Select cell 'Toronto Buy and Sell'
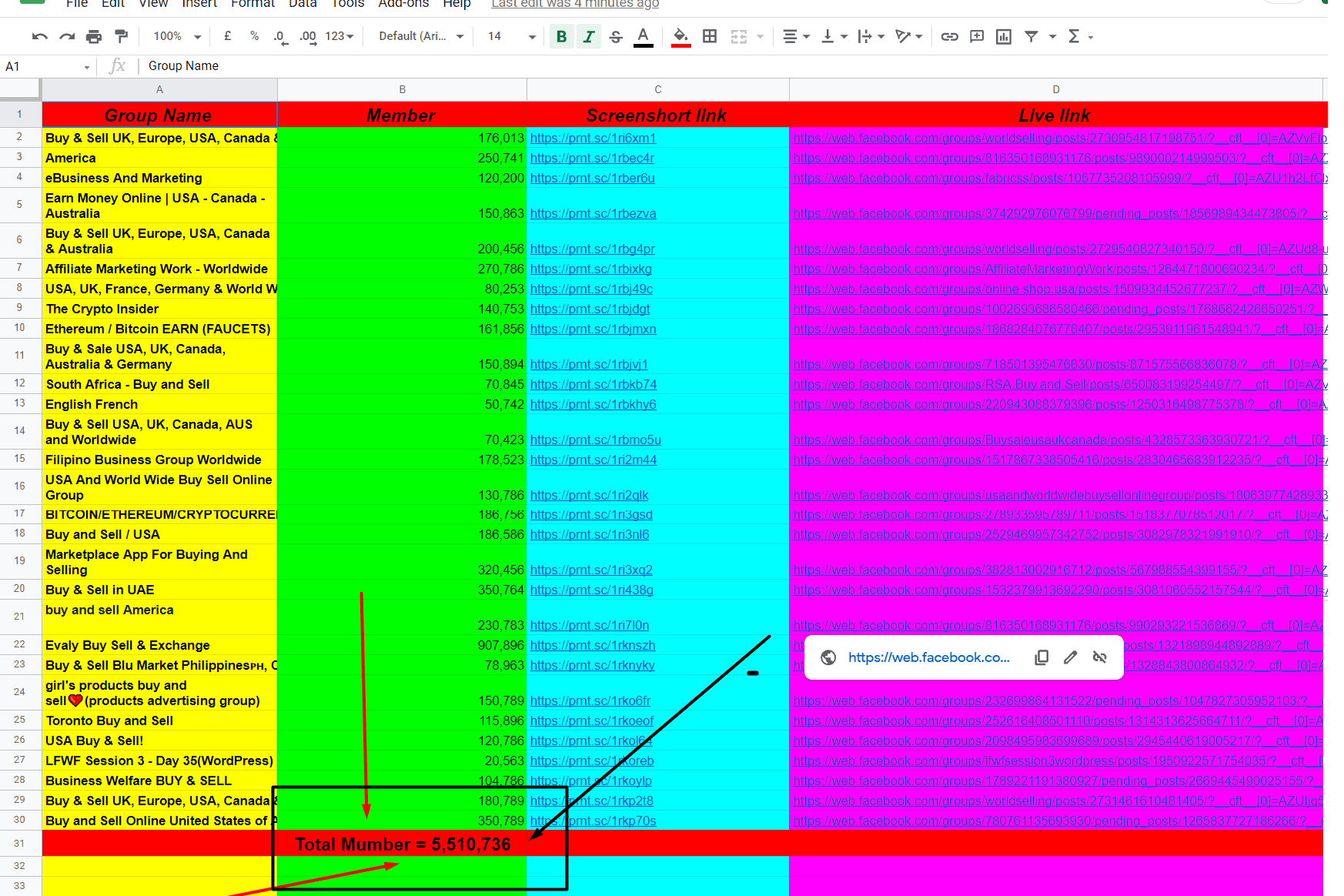1344x896 pixels. 159,720
